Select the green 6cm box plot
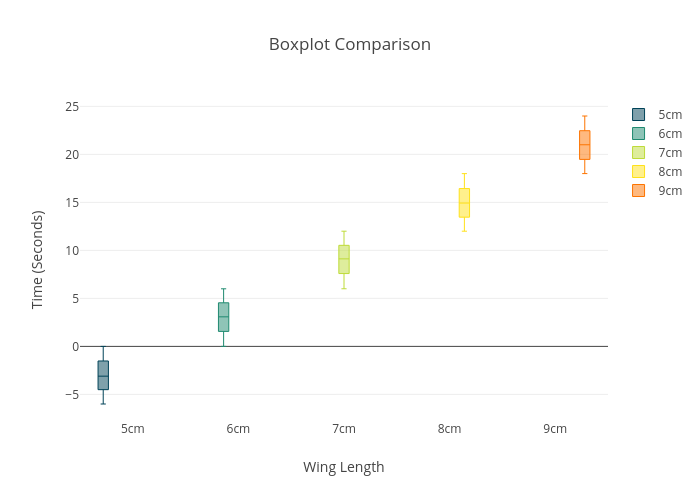700x500 pixels. click(x=223, y=317)
